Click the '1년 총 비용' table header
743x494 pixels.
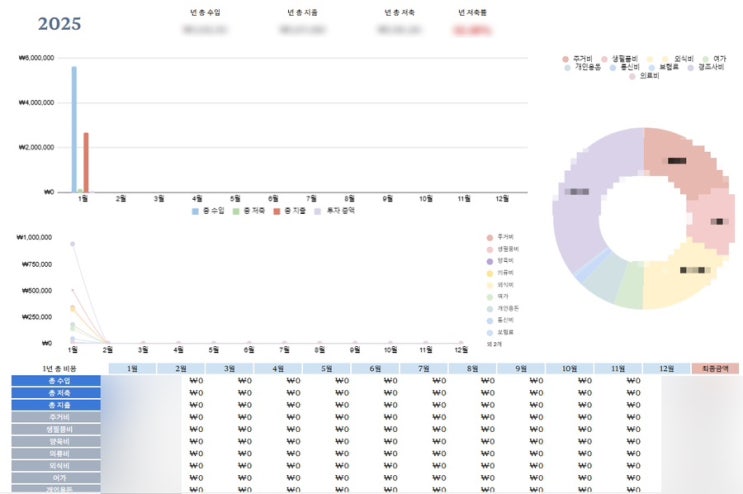pyautogui.click(x=59, y=368)
